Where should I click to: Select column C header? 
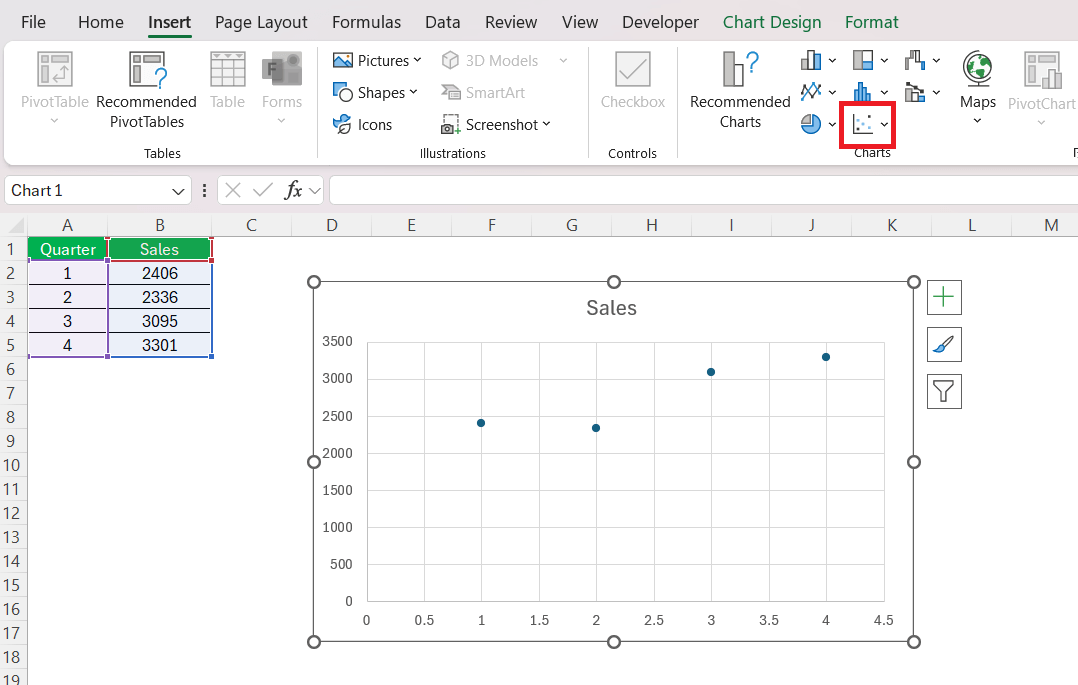[x=251, y=225]
